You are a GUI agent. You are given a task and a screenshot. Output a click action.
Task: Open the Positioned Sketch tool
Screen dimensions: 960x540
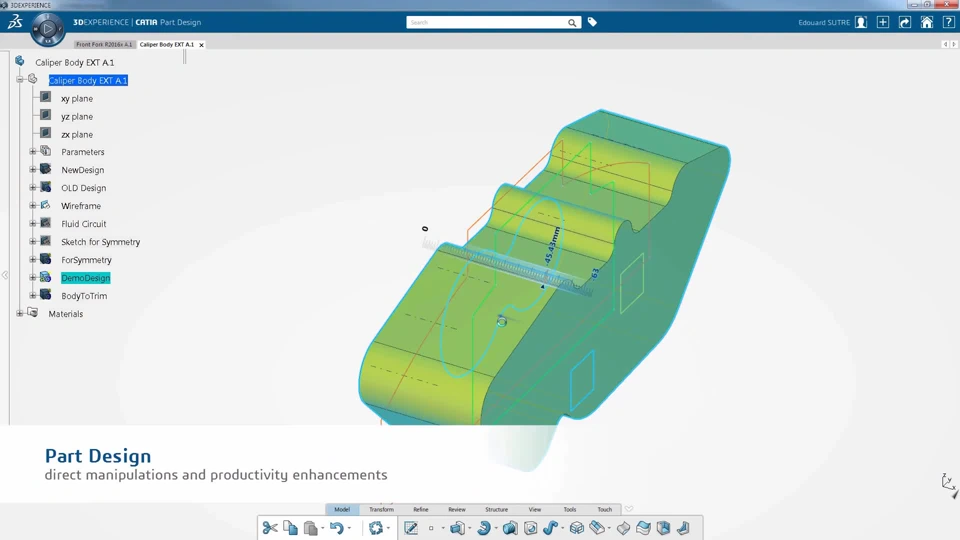(411, 528)
